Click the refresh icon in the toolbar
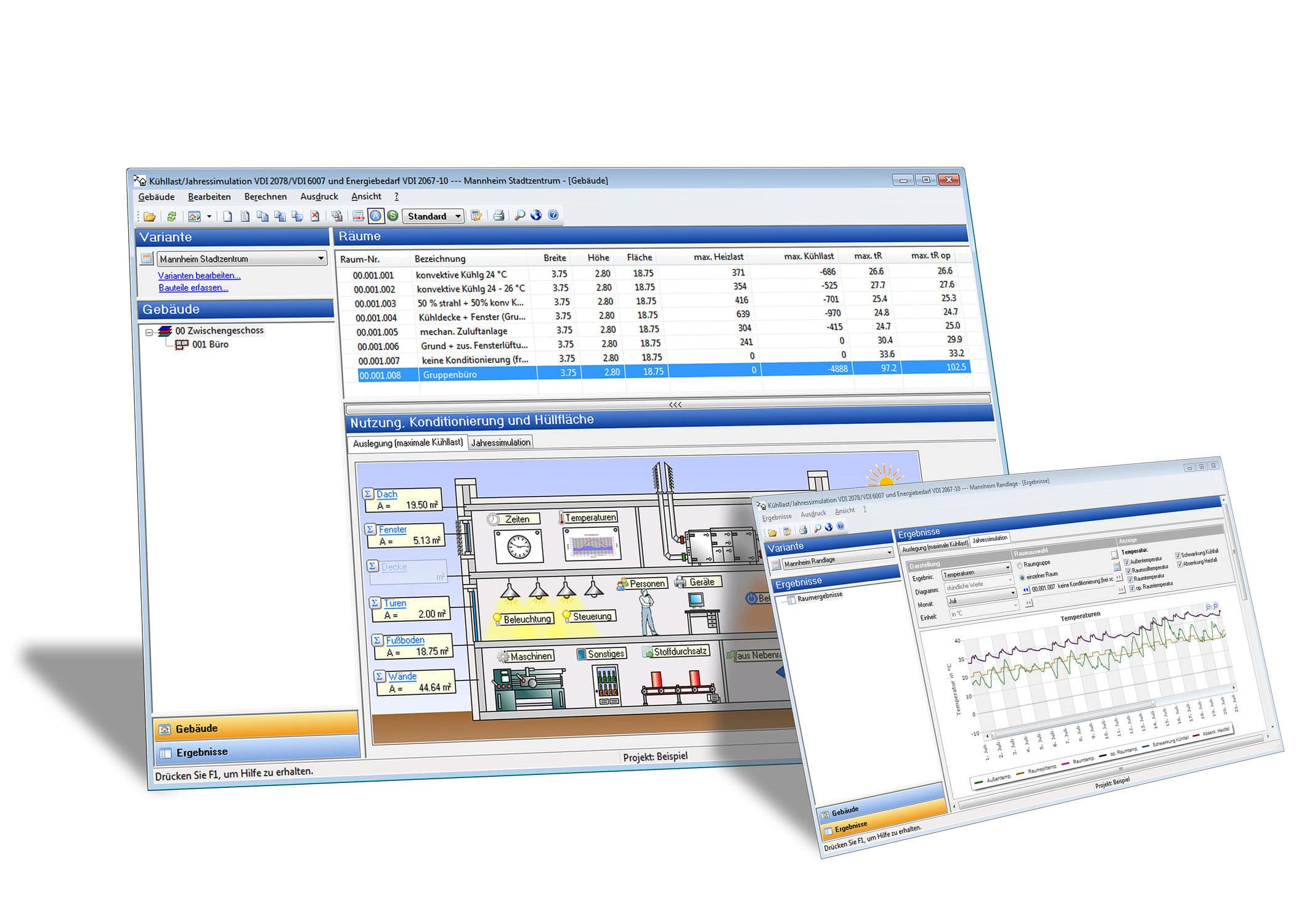This screenshot has height=924, width=1310. tap(171, 217)
